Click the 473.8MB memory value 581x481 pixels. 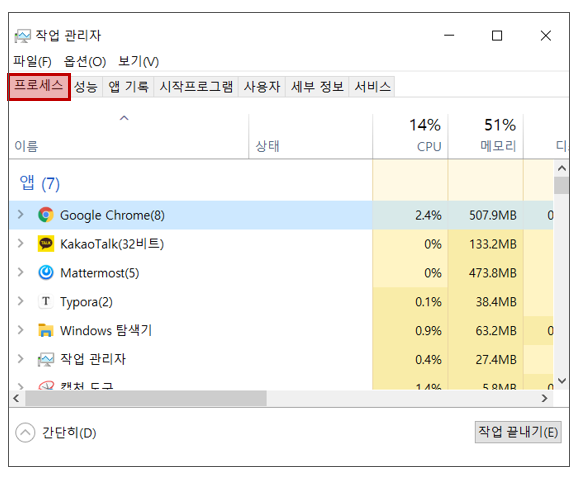[493, 273]
